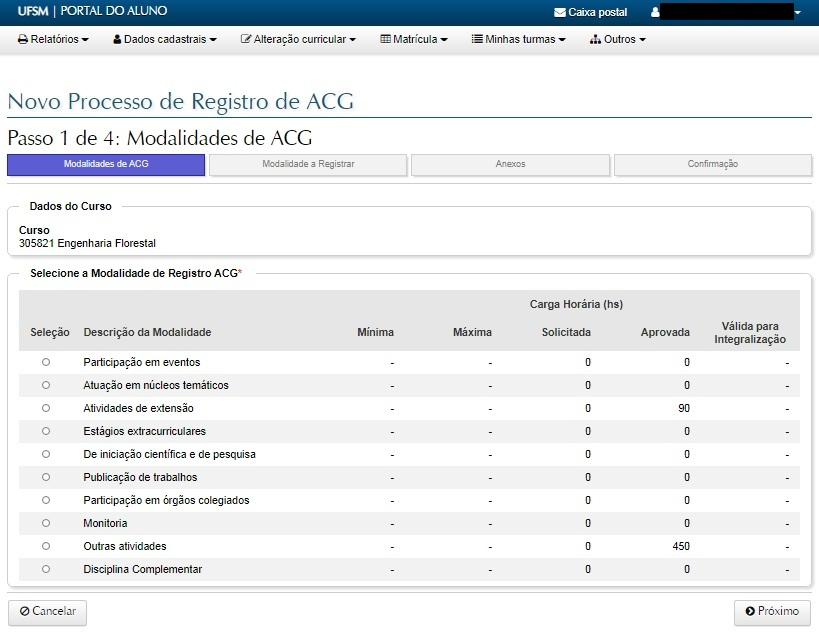Click the sitemap icon beside Outros

click(595, 40)
